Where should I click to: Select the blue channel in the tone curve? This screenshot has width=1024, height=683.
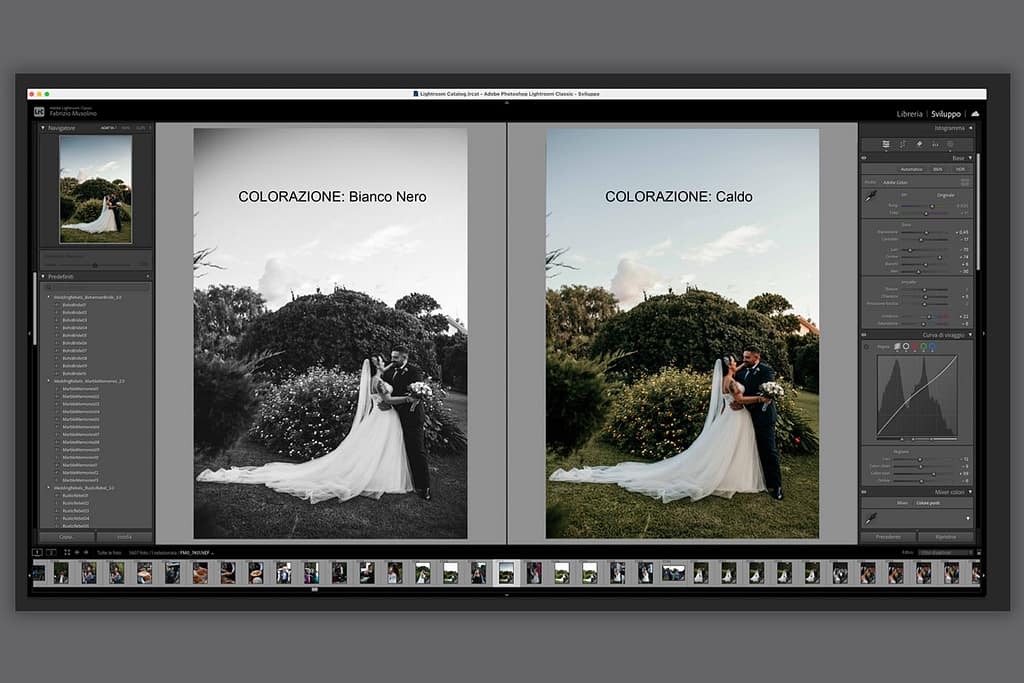931,344
